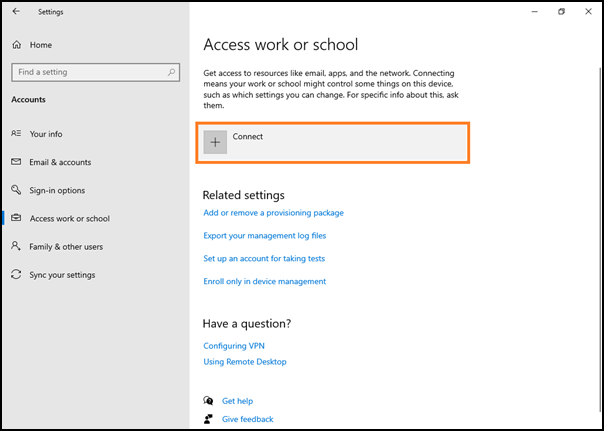
Task: Click the Family & other users icon
Action: click(16, 246)
